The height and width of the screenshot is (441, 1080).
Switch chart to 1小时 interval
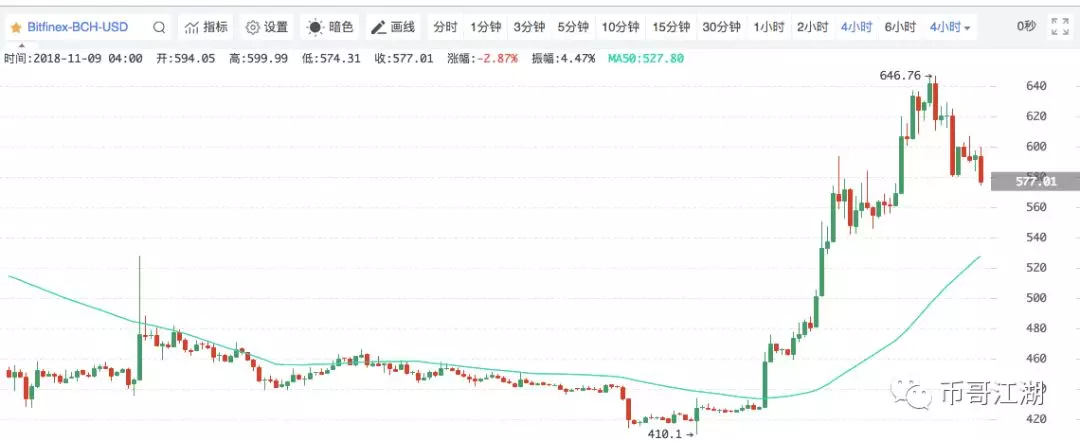(768, 28)
